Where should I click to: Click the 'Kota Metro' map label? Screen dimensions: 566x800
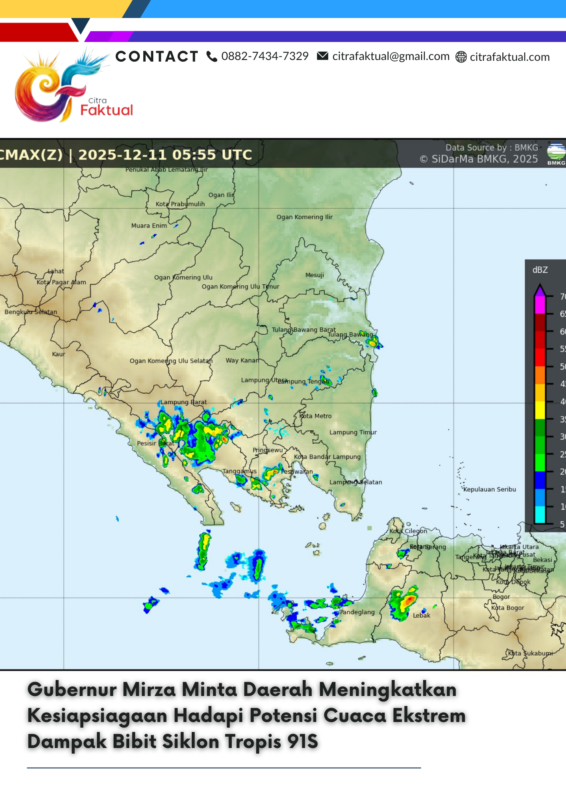[315, 416]
